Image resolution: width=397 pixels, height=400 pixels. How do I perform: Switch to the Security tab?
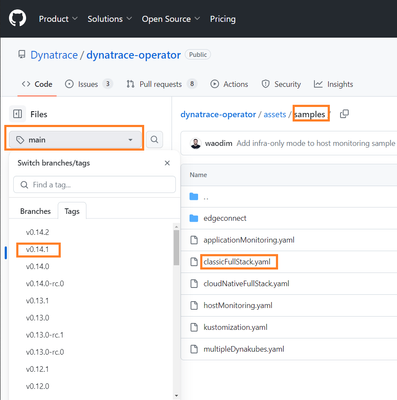(281, 84)
